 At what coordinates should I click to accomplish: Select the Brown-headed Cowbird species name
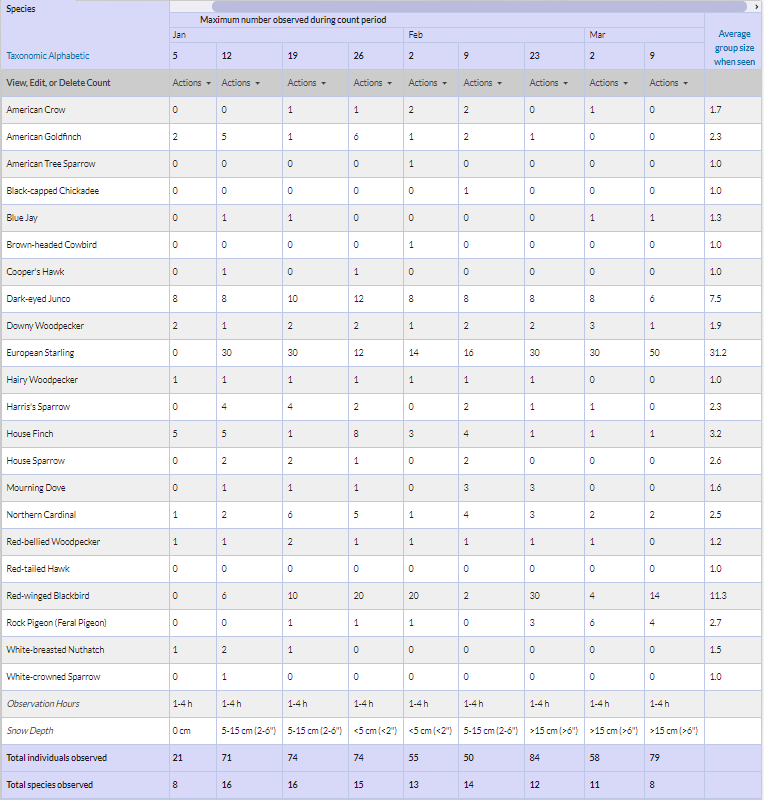click(52, 245)
